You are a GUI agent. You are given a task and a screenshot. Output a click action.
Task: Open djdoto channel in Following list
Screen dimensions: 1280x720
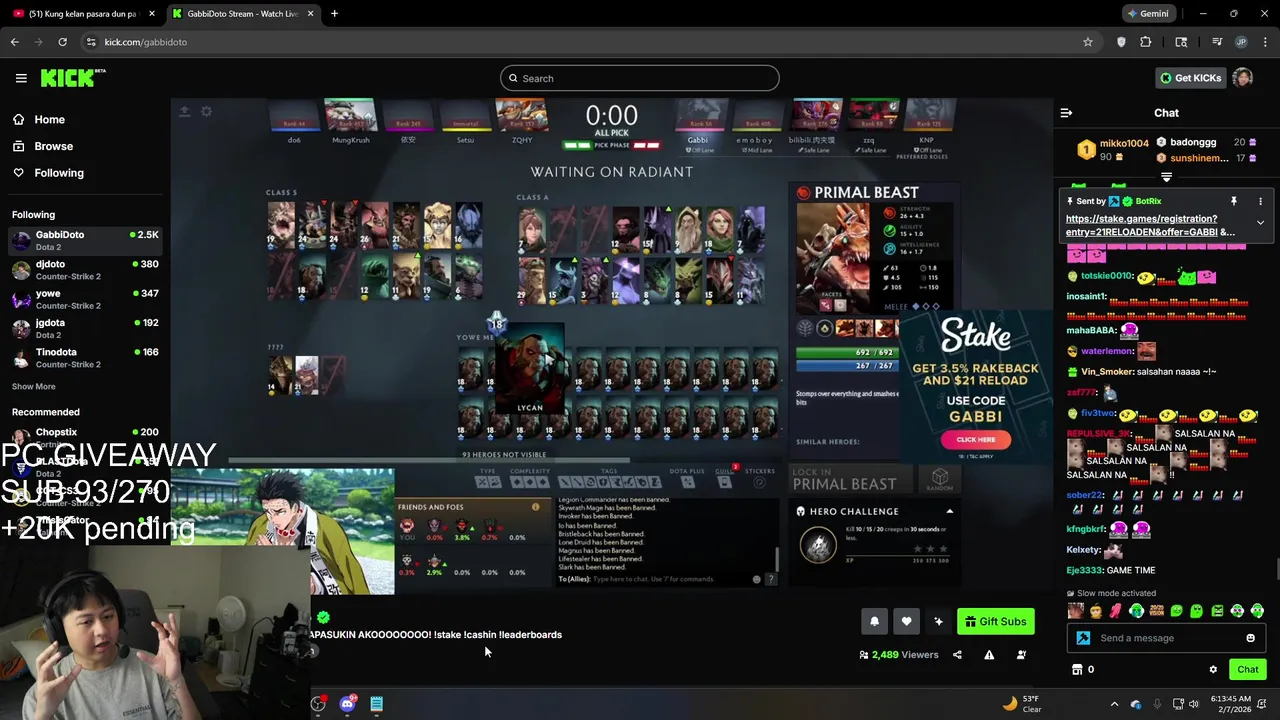85,270
